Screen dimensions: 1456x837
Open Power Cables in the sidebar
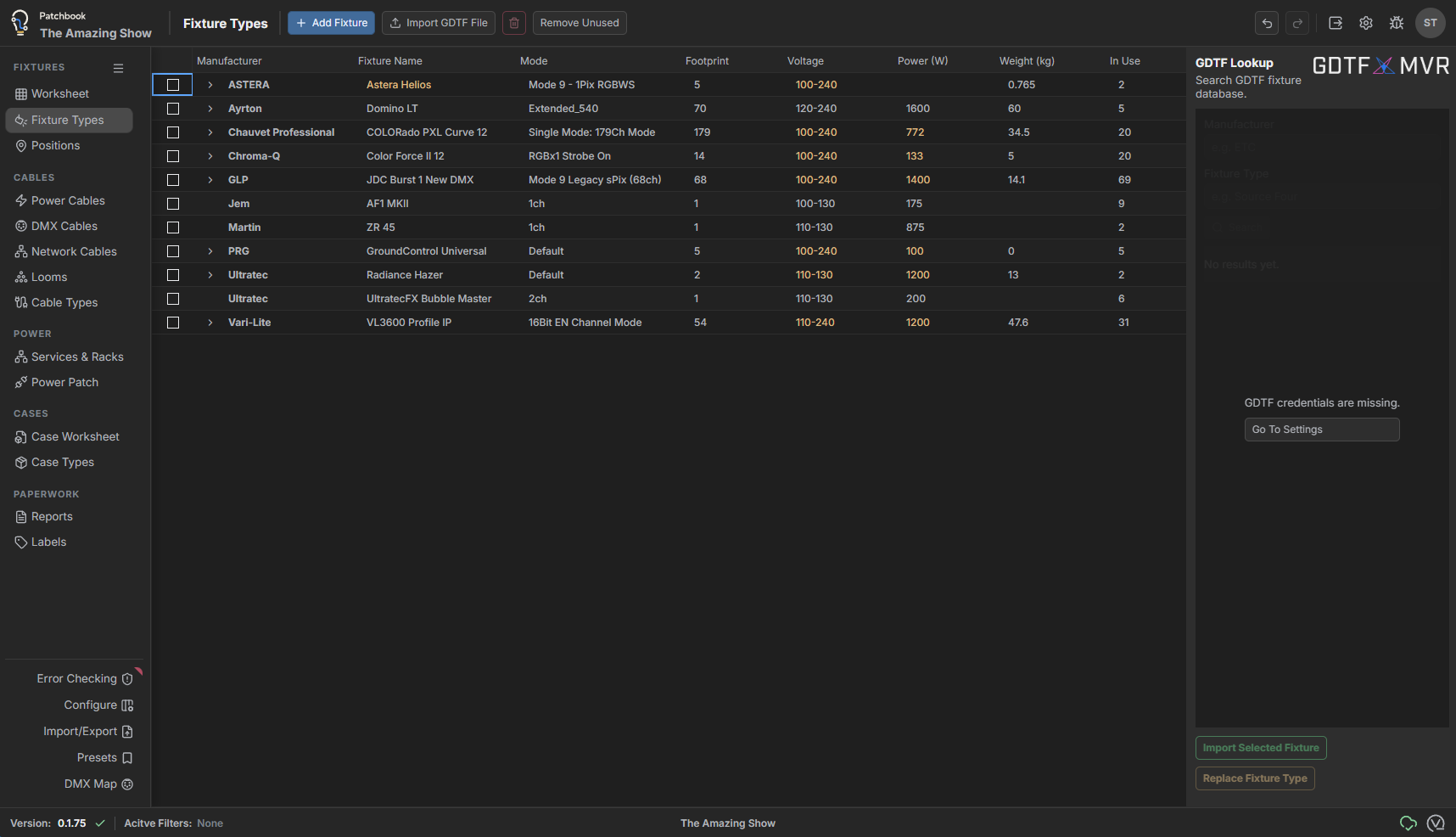tap(69, 201)
